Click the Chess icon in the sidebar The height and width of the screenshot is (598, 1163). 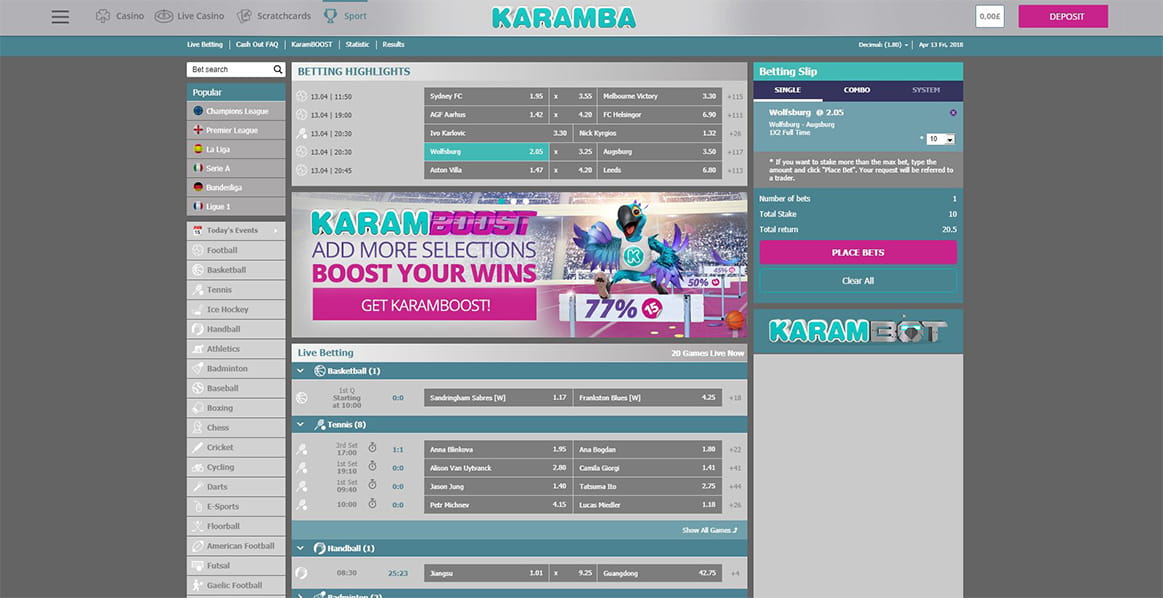pyautogui.click(x=198, y=427)
